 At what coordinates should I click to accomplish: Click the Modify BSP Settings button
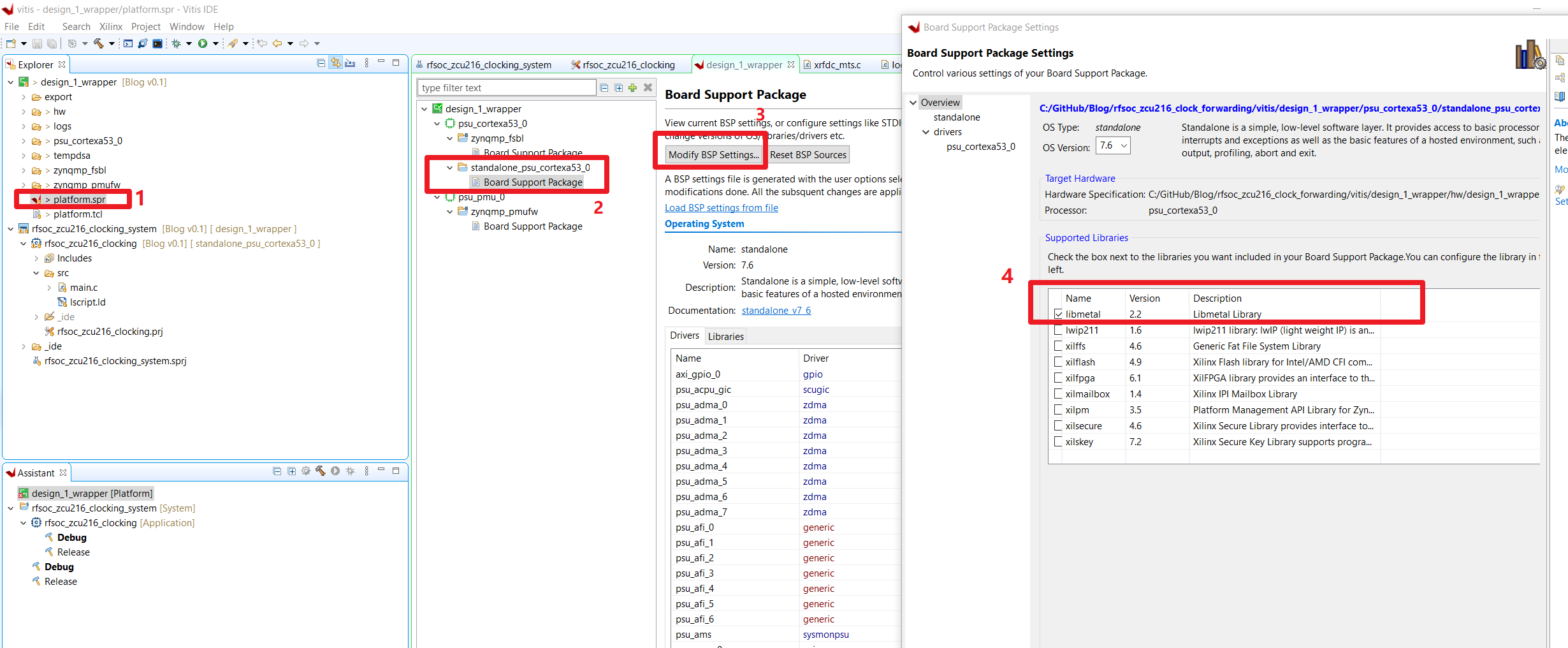(x=713, y=155)
